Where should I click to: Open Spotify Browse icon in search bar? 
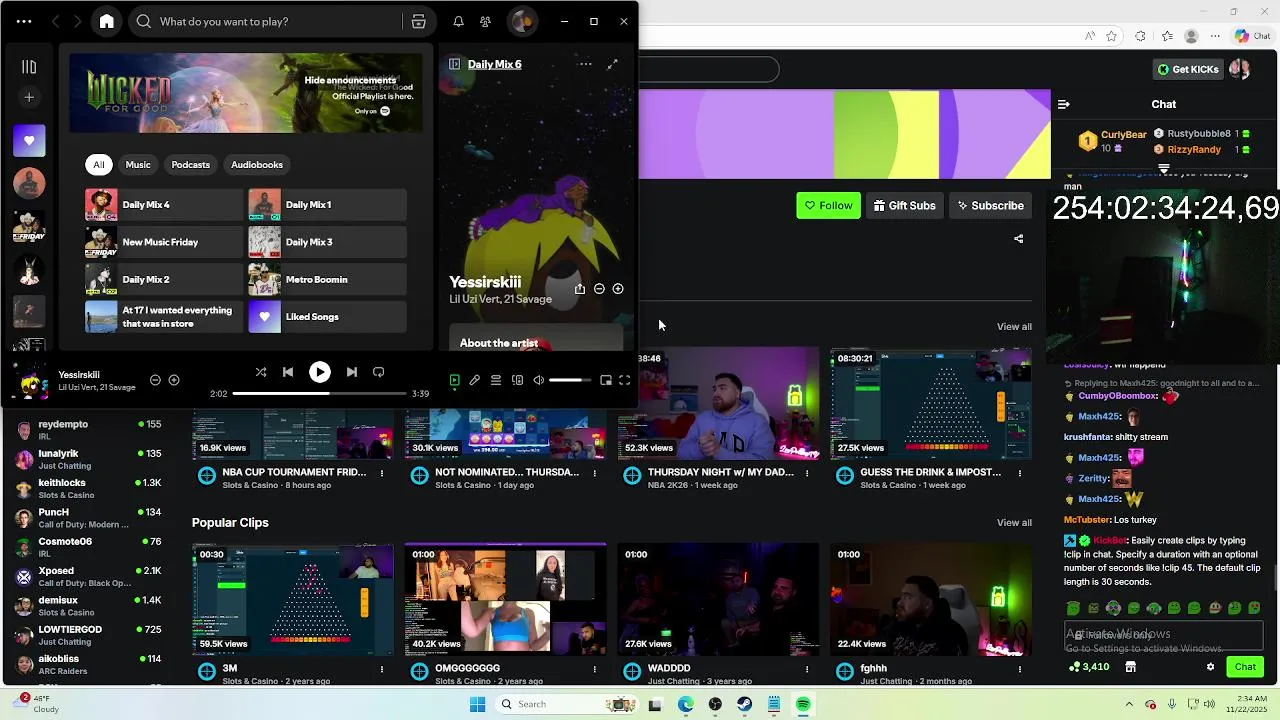point(419,21)
